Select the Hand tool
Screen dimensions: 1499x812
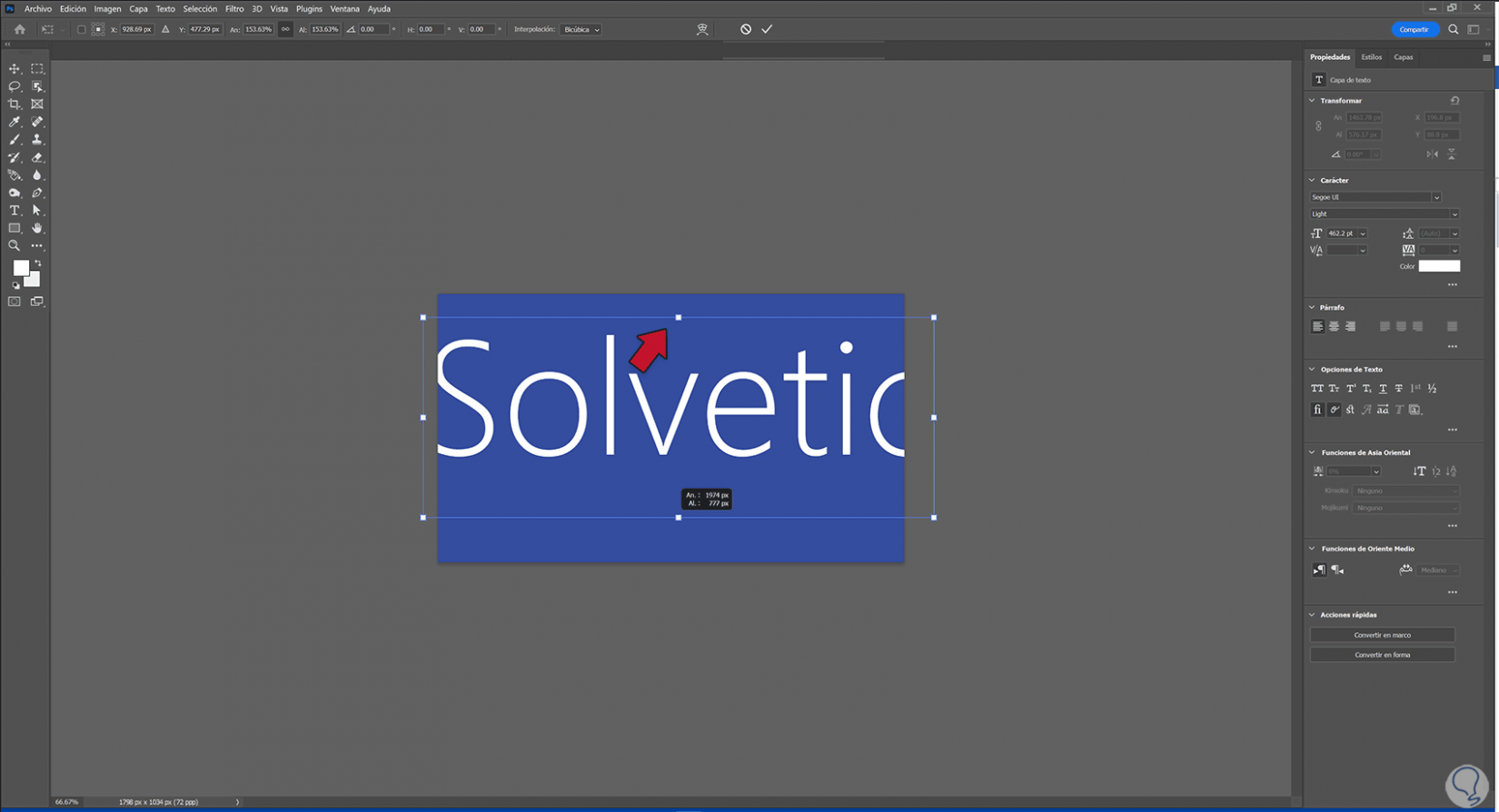tap(37, 228)
